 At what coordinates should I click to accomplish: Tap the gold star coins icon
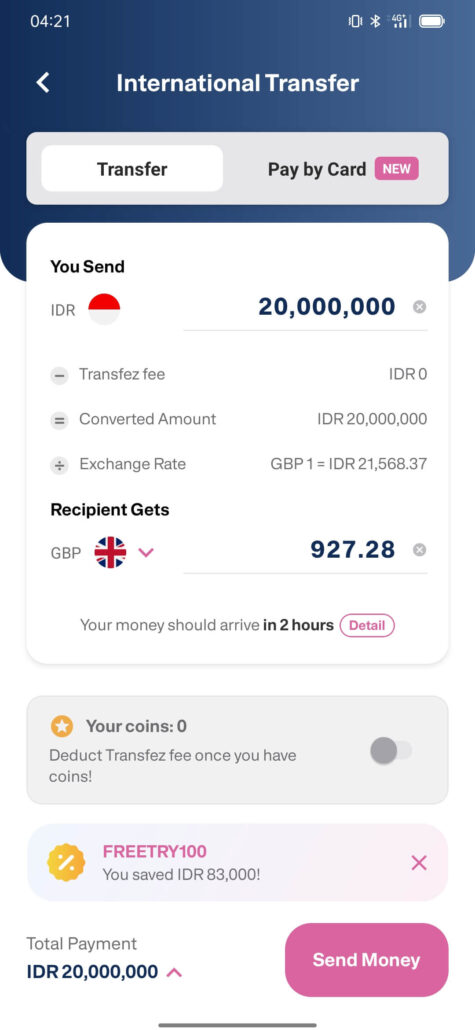[62, 727]
